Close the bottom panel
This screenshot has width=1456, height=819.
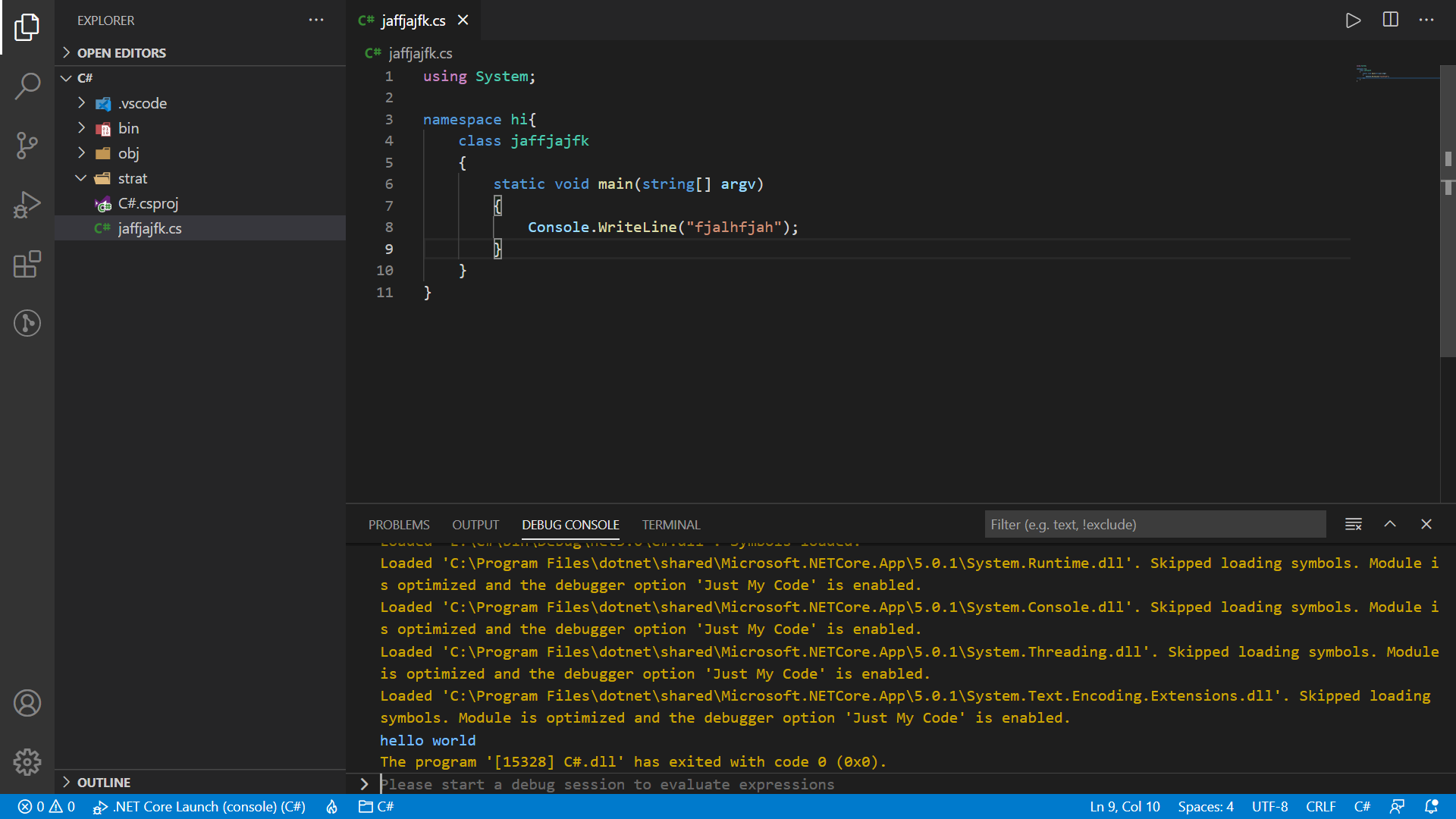1426,524
